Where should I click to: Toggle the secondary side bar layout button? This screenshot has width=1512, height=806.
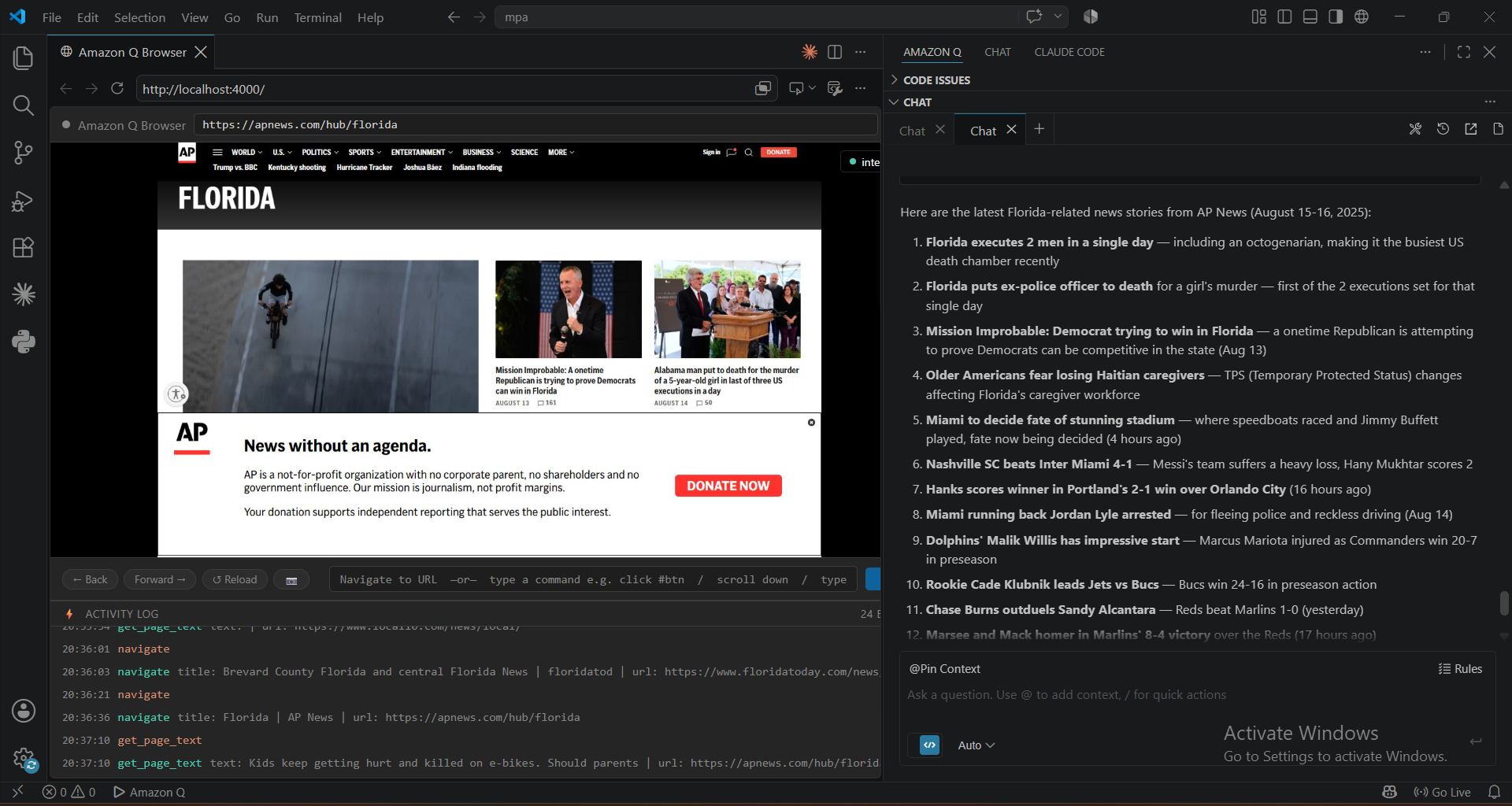pyautogui.click(x=1336, y=17)
